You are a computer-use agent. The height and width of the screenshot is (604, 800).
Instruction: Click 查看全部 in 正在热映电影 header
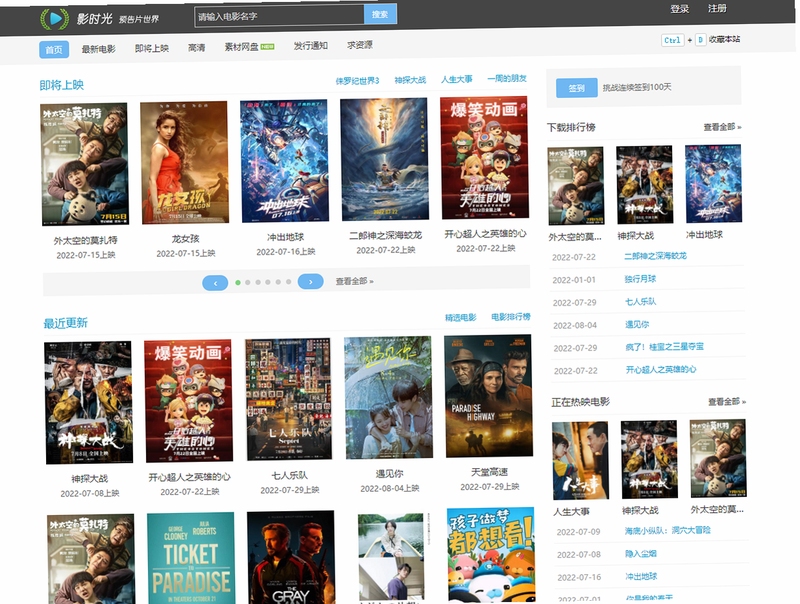(x=727, y=402)
